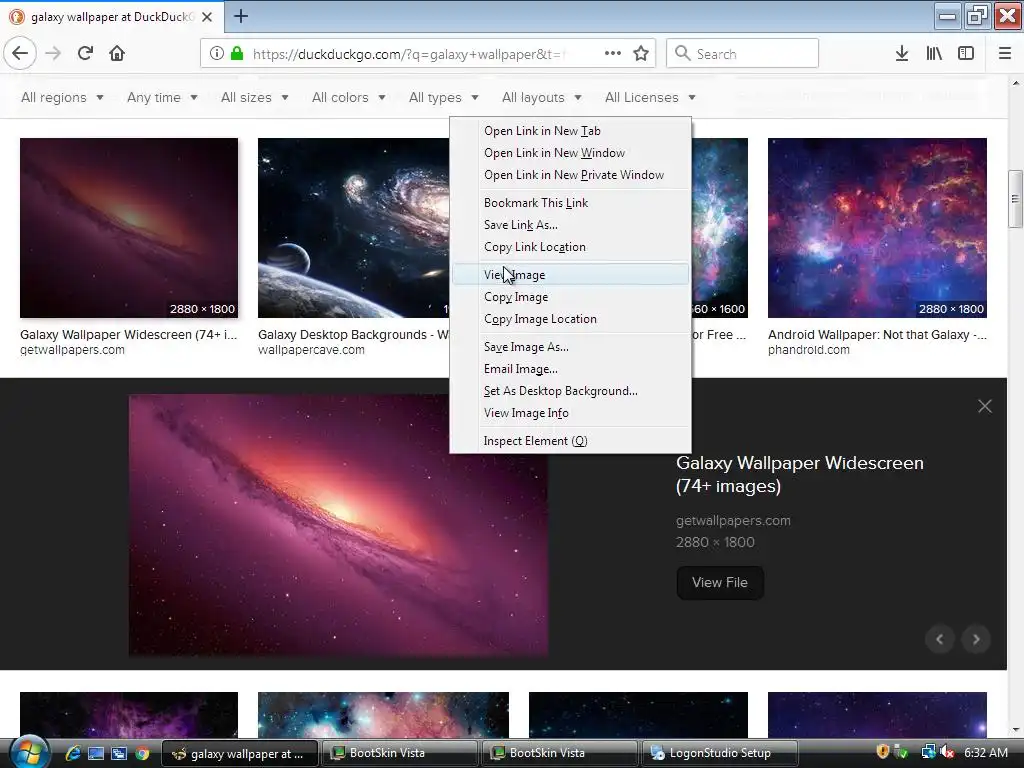Click the green secure padlock icon
1024x768 pixels.
(x=237, y=54)
